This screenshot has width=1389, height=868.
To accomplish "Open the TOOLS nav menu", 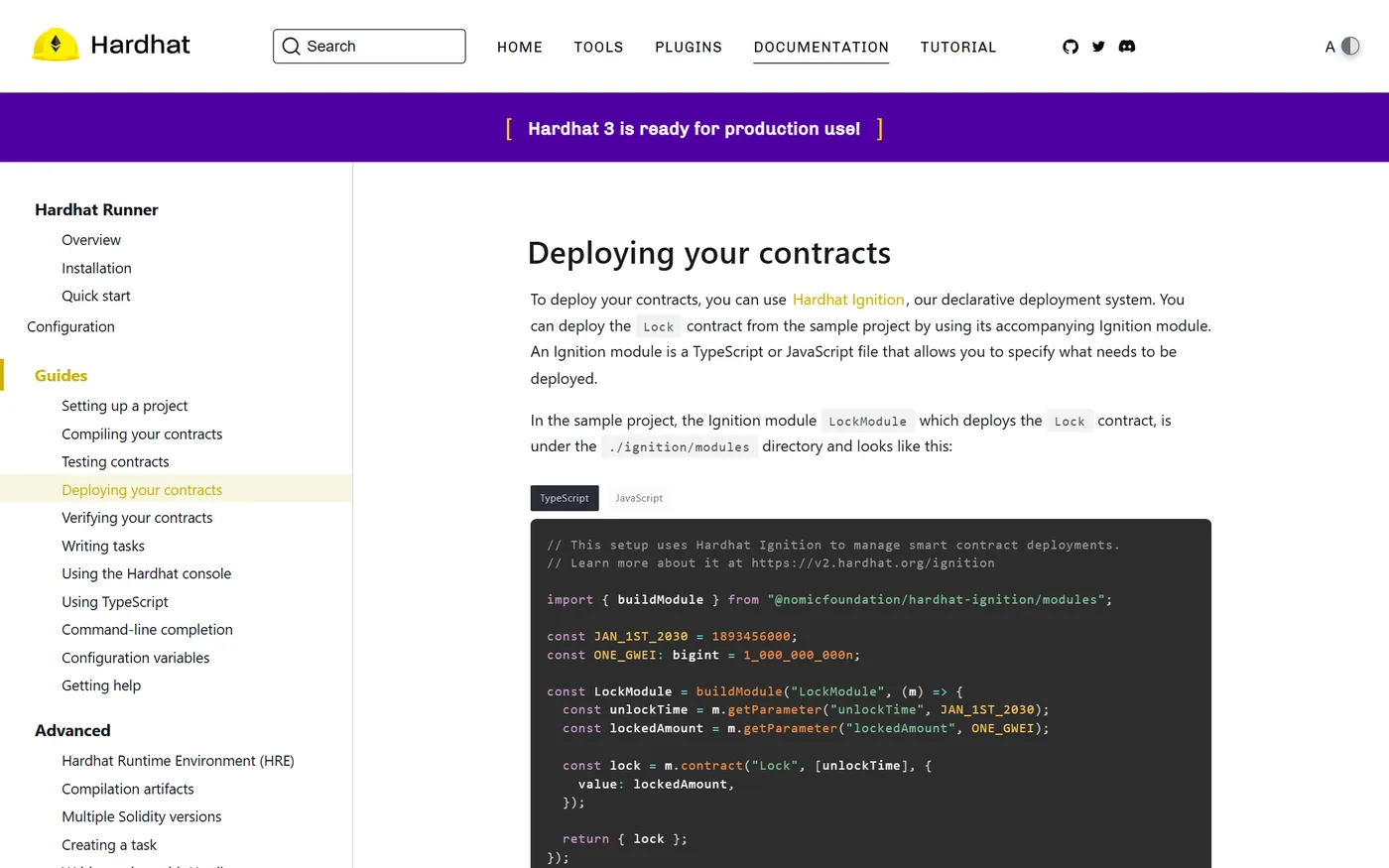I will click(x=598, y=47).
